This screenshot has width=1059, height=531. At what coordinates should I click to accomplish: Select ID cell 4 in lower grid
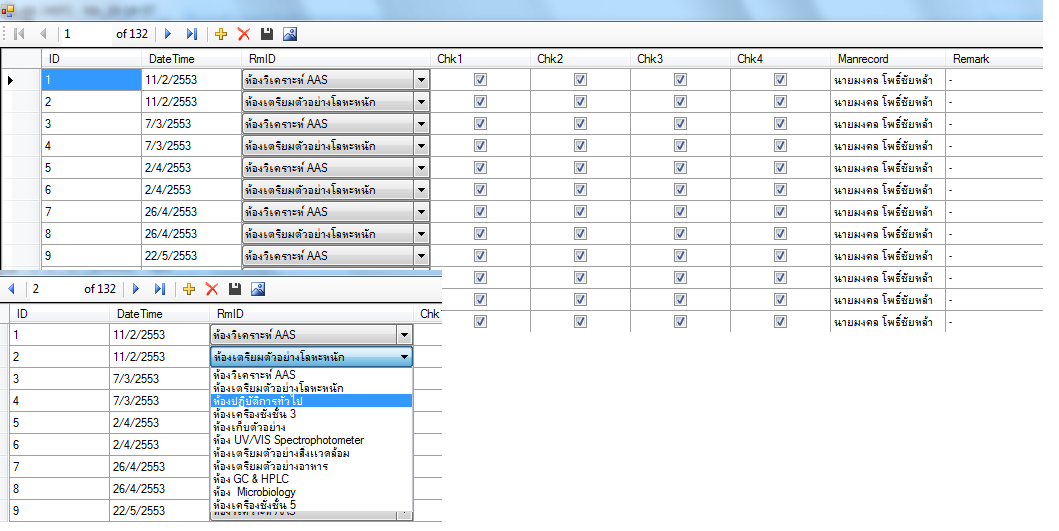pos(59,401)
